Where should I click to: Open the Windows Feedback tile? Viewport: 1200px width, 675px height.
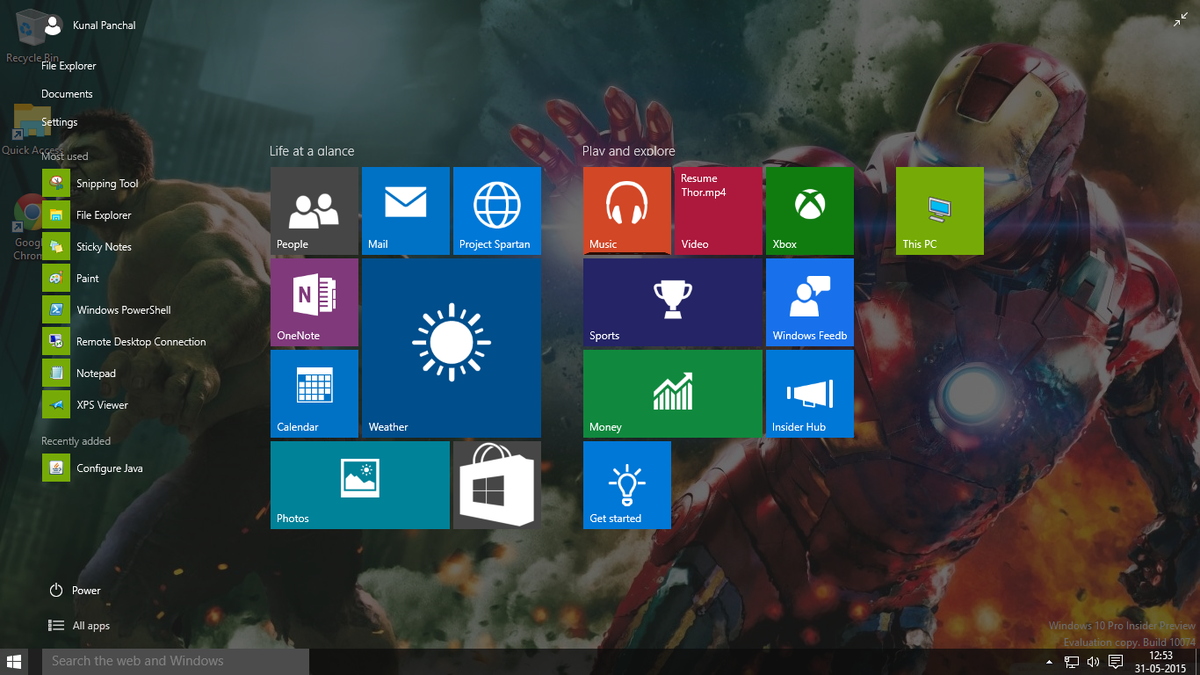[810, 302]
